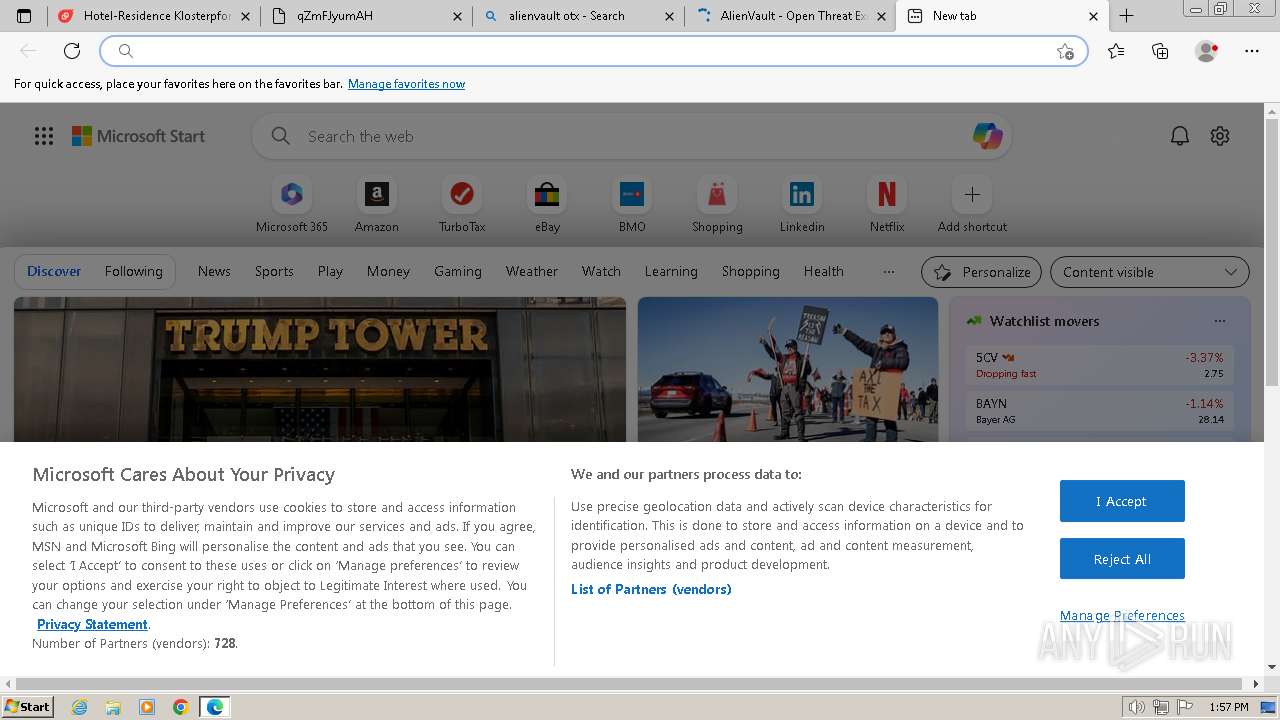Add this page to favorites star

tap(1065, 51)
